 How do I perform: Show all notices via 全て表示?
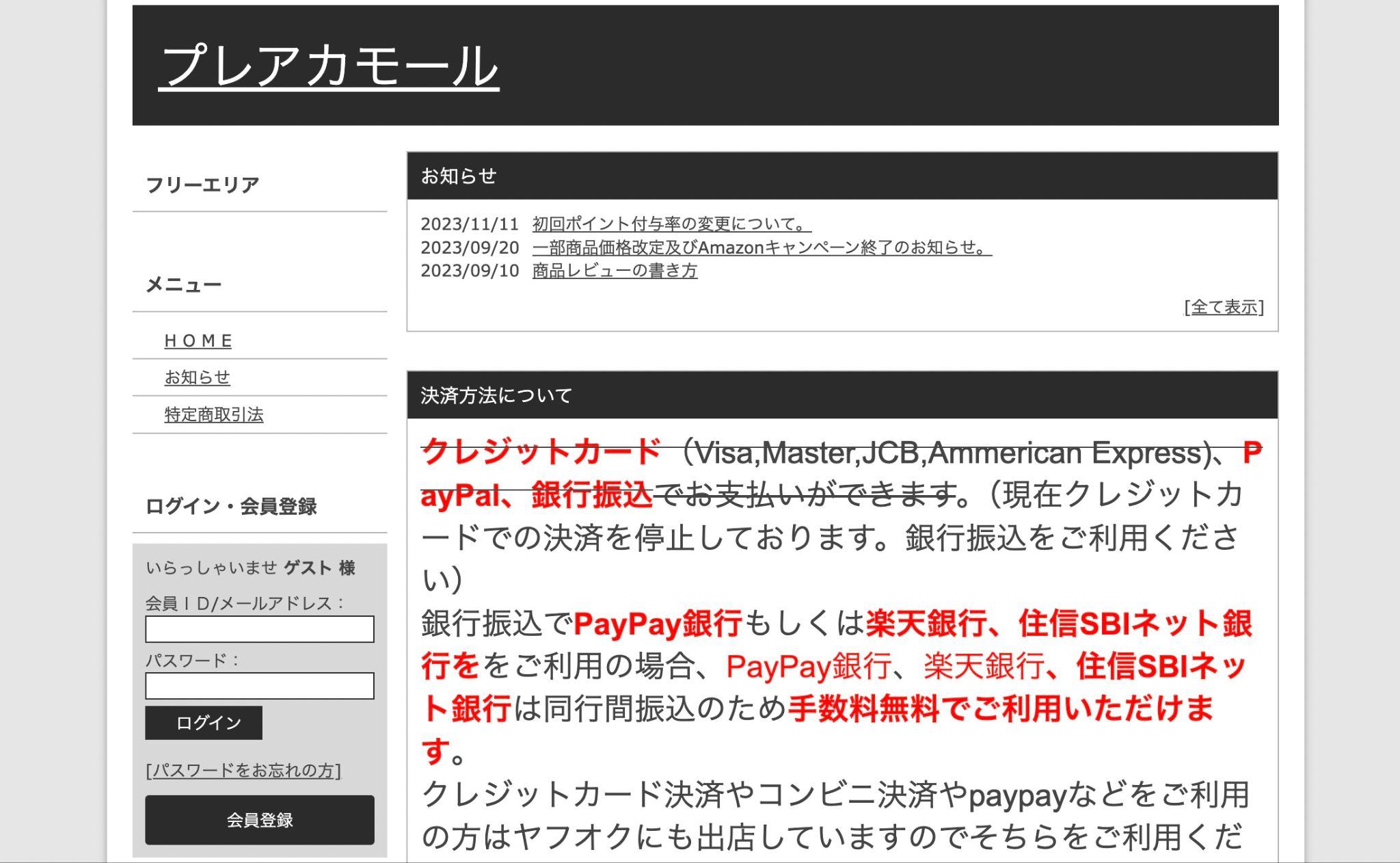click(1224, 307)
